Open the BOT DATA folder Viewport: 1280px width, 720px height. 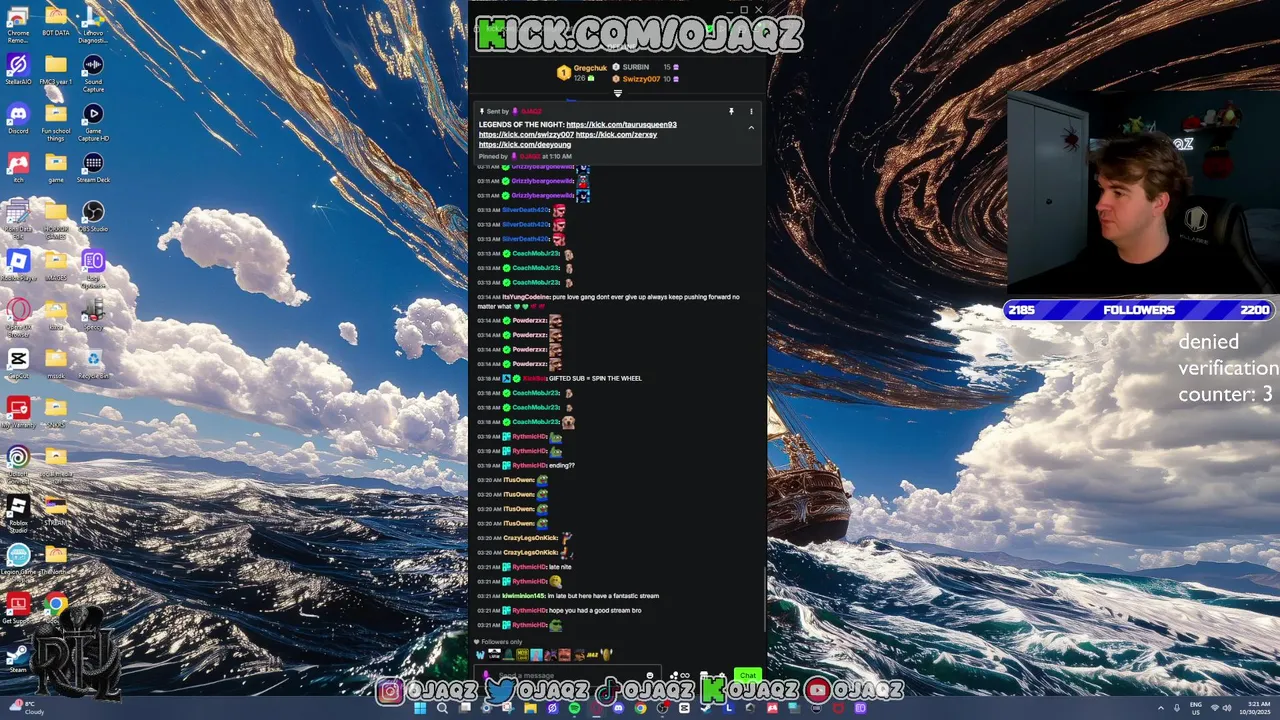56,21
